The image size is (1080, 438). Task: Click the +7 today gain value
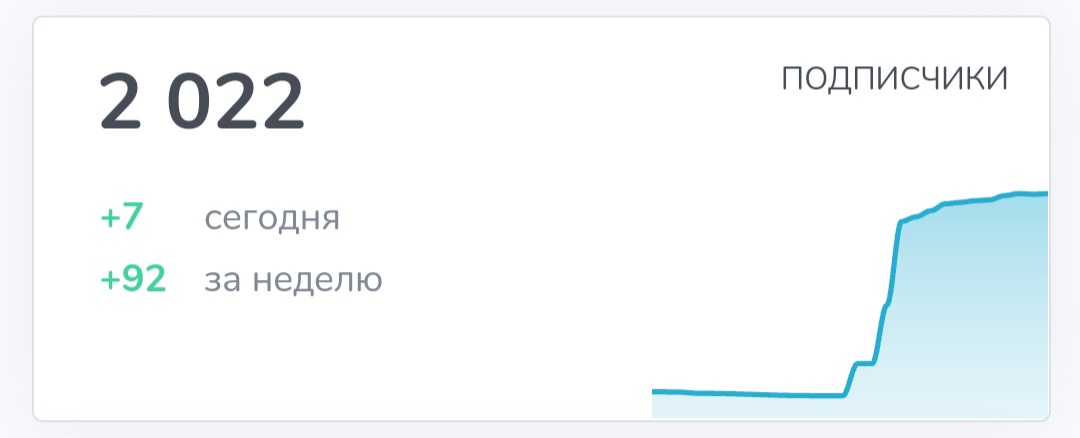pos(123,217)
